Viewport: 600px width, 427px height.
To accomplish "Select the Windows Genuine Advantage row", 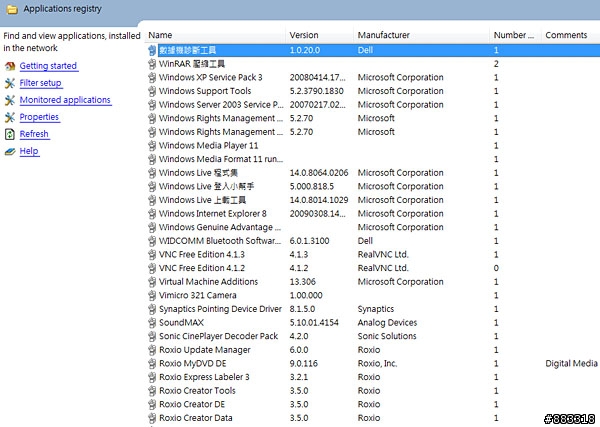I will coord(373,227).
